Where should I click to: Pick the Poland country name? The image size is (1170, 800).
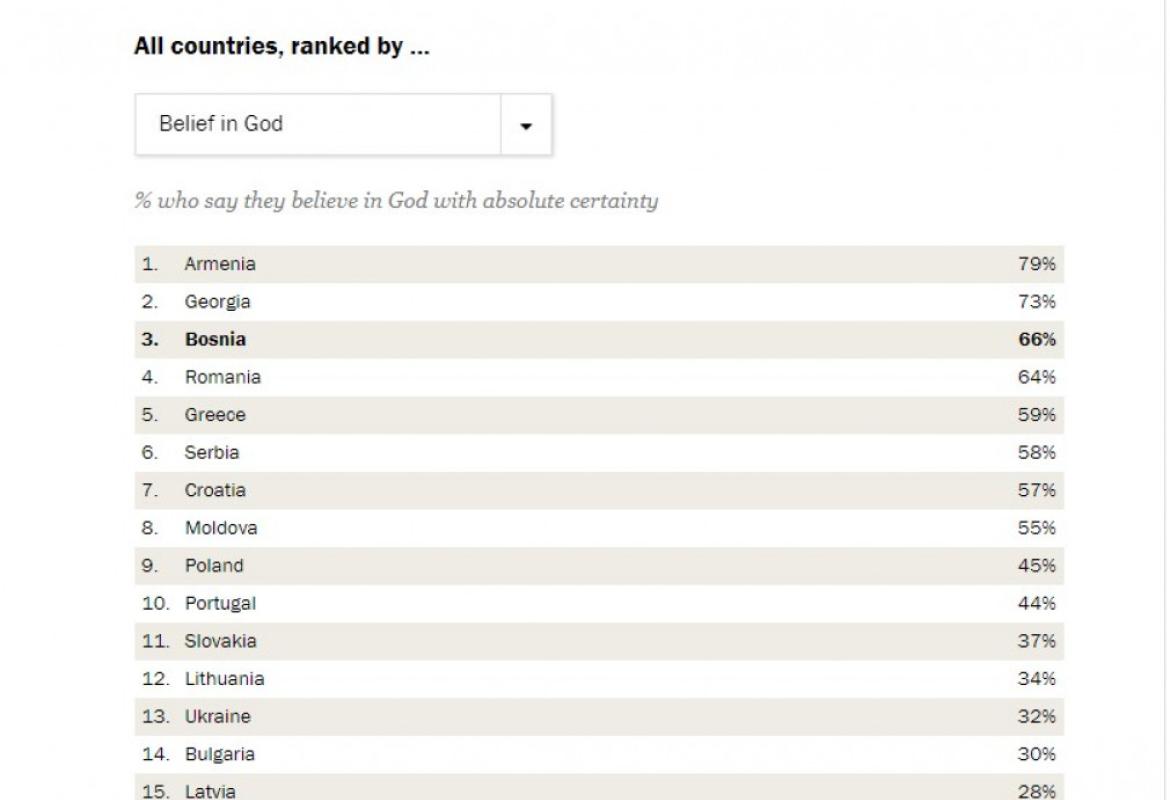(x=214, y=566)
